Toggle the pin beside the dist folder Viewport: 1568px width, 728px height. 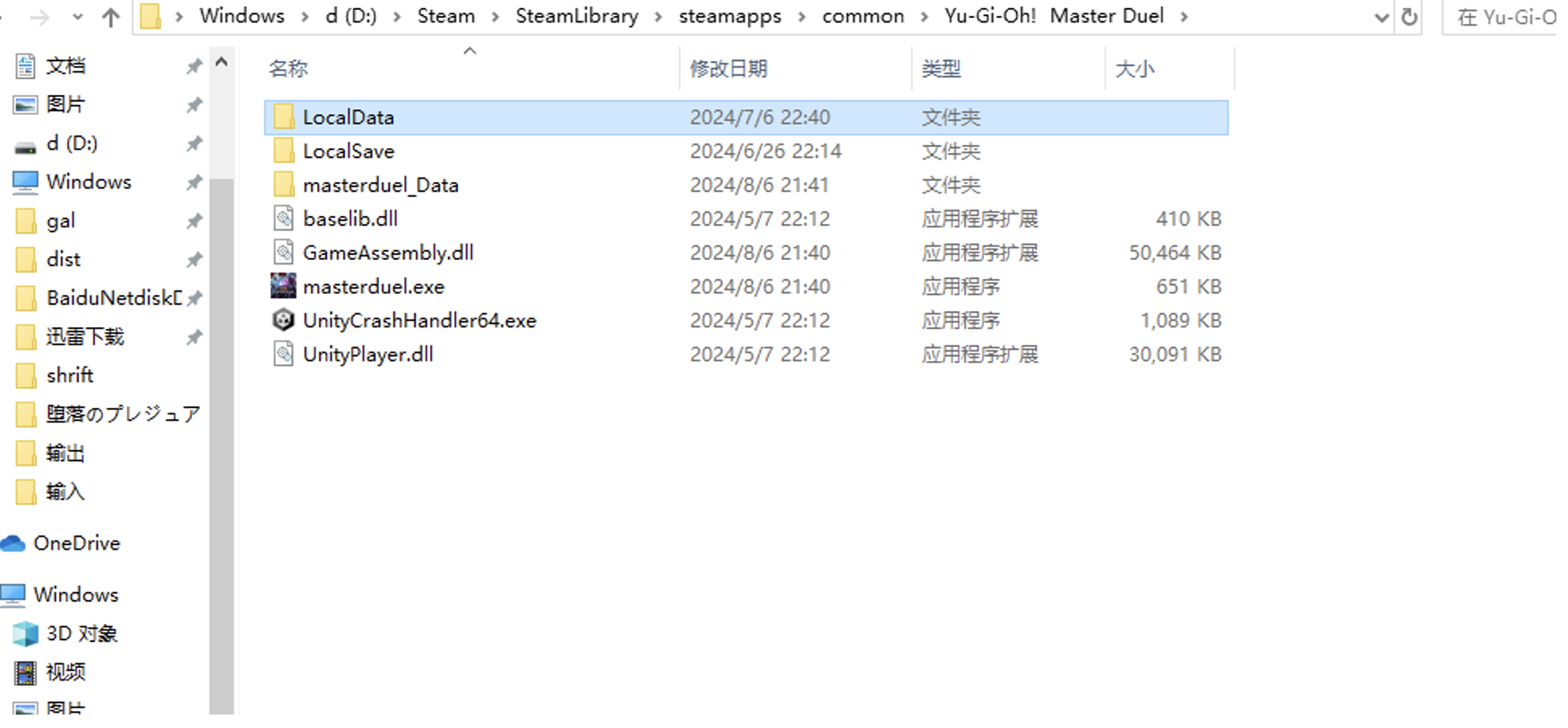click(x=194, y=260)
